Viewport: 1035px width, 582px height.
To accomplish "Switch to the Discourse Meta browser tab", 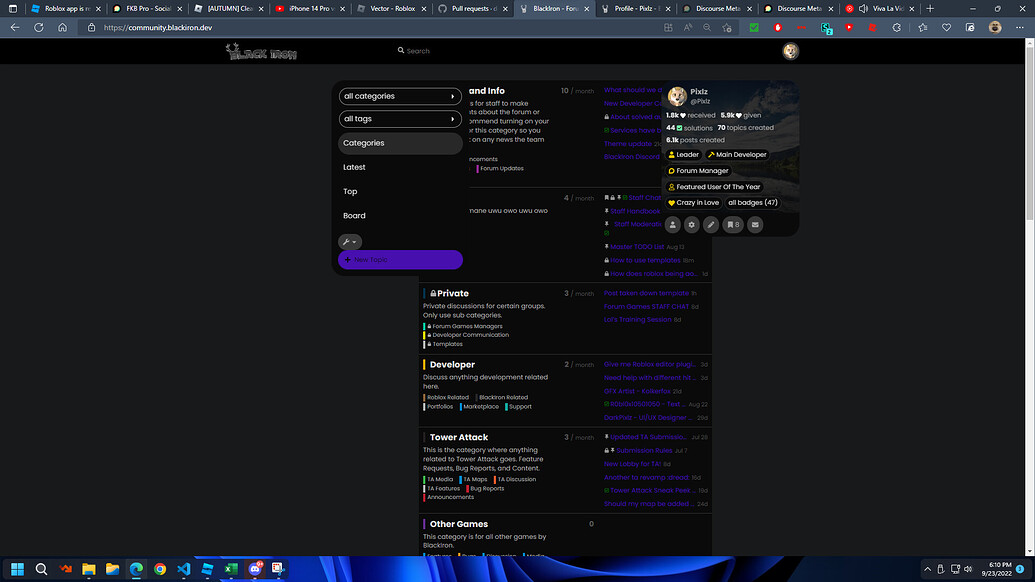I will click(x=718, y=8).
